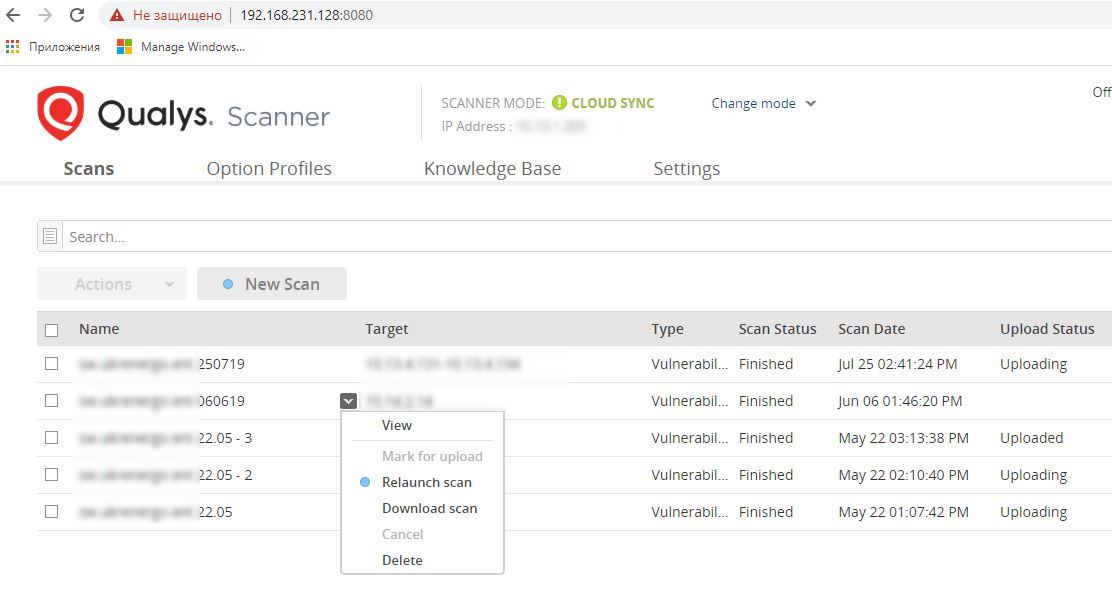Open the Actions dropdown
Screen dimensions: 1112x590
tap(111, 284)
